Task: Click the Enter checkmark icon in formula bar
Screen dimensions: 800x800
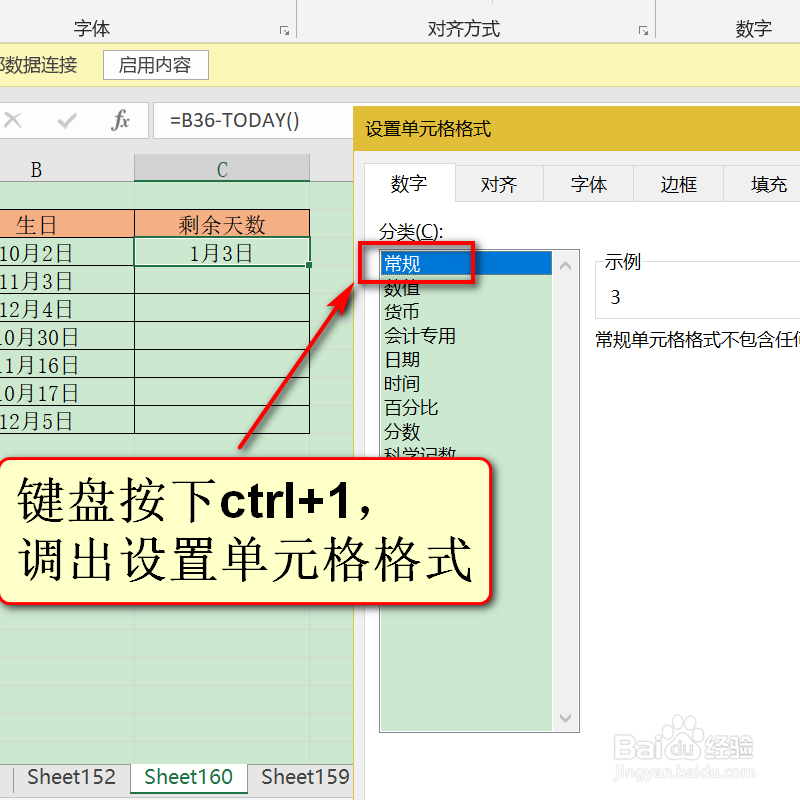Action: pos(67,120)
